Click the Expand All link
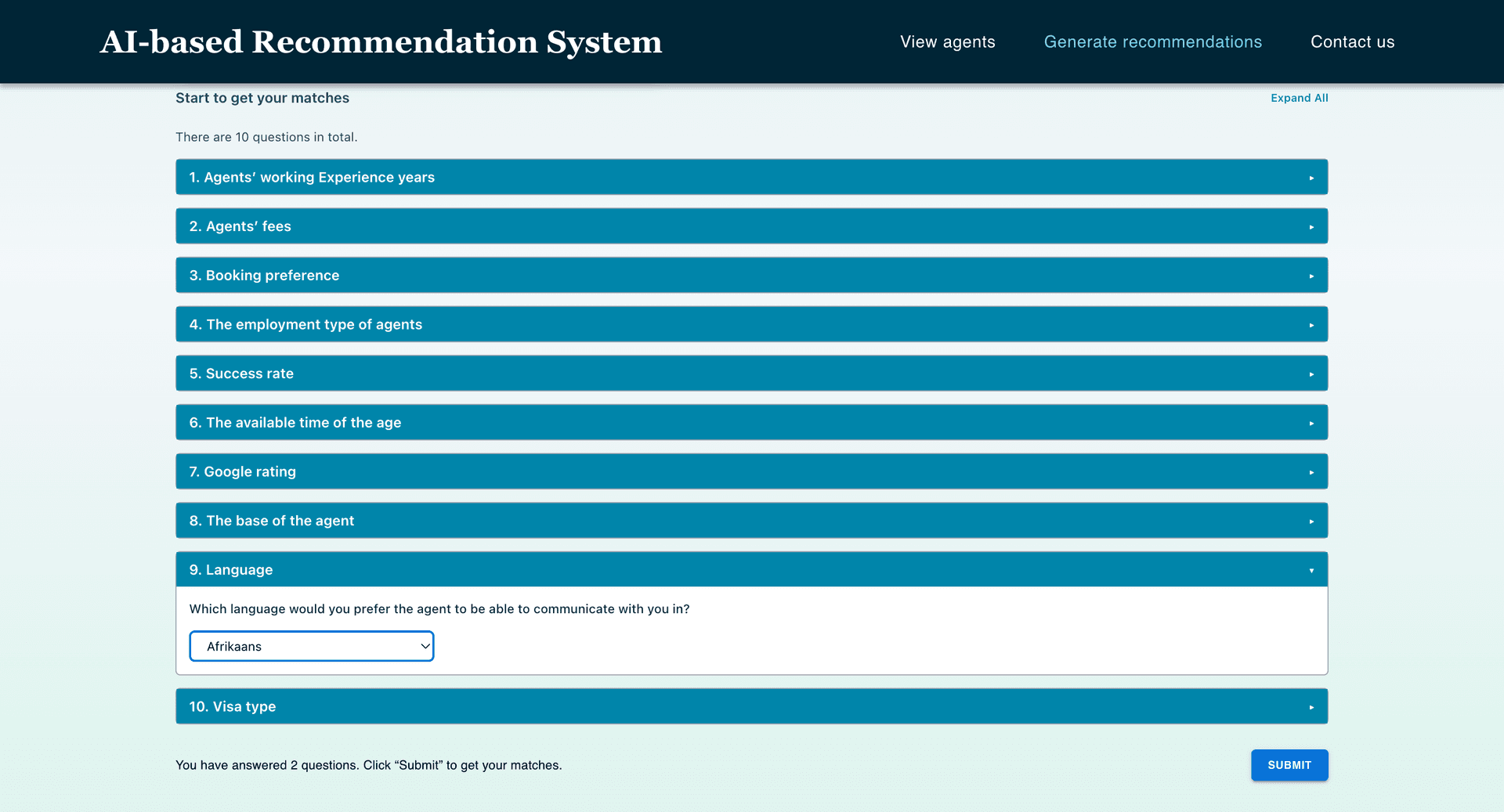Image resolution: width=1504 pixels, height=812 pixels. coord(1299,98)
